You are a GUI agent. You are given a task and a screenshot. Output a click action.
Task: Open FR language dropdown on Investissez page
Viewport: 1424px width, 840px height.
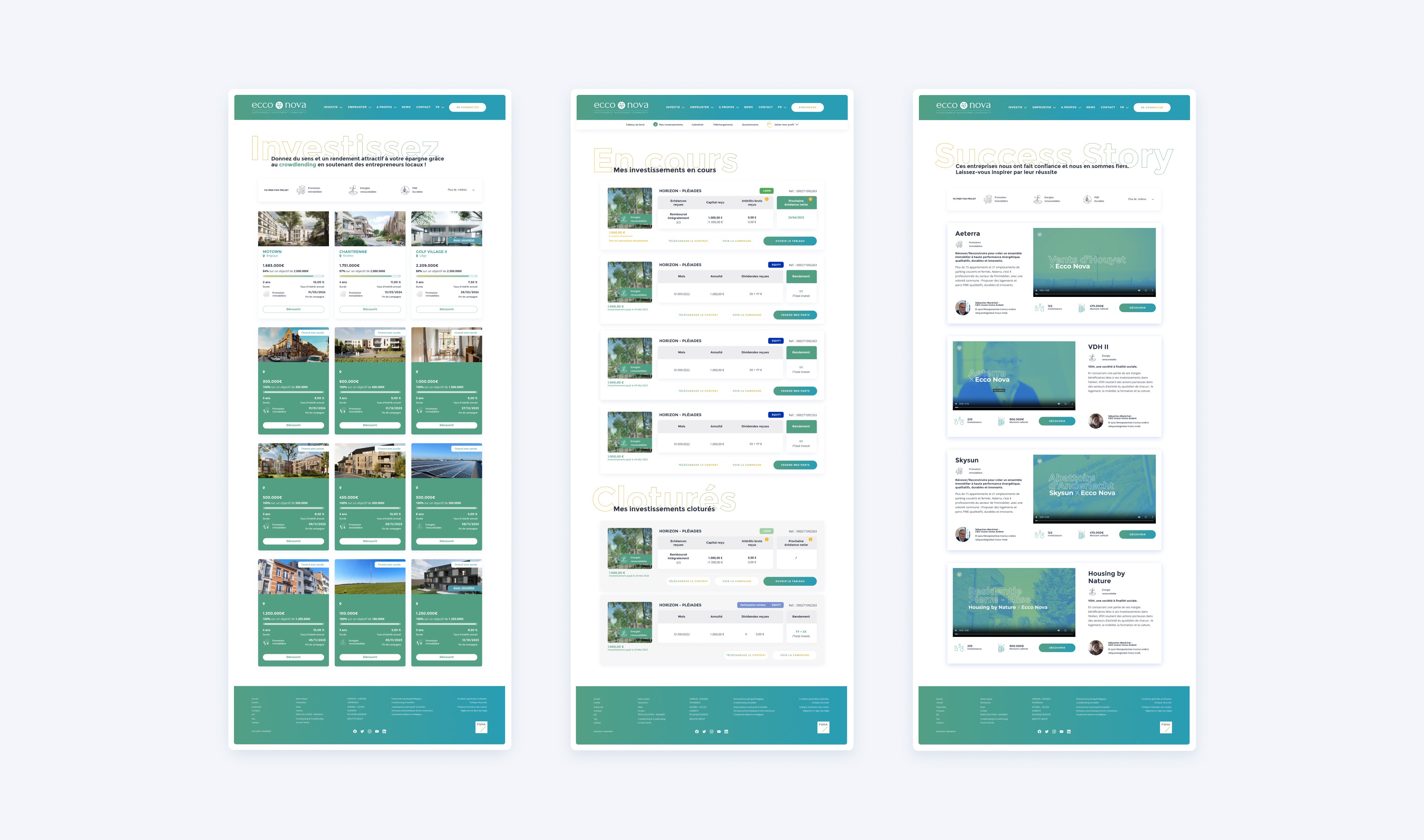coord(440,107)
